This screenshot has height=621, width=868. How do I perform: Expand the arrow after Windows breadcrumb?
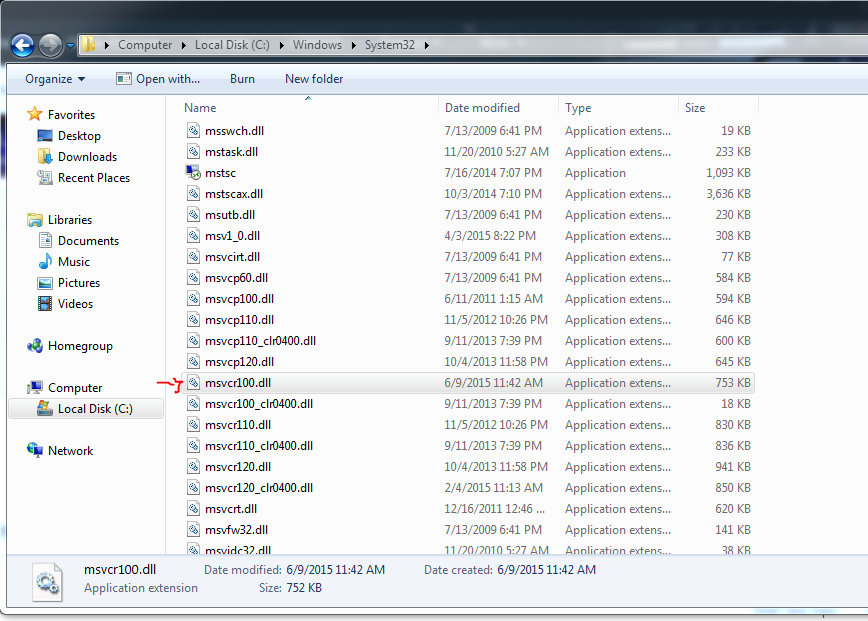coord(353,45)
